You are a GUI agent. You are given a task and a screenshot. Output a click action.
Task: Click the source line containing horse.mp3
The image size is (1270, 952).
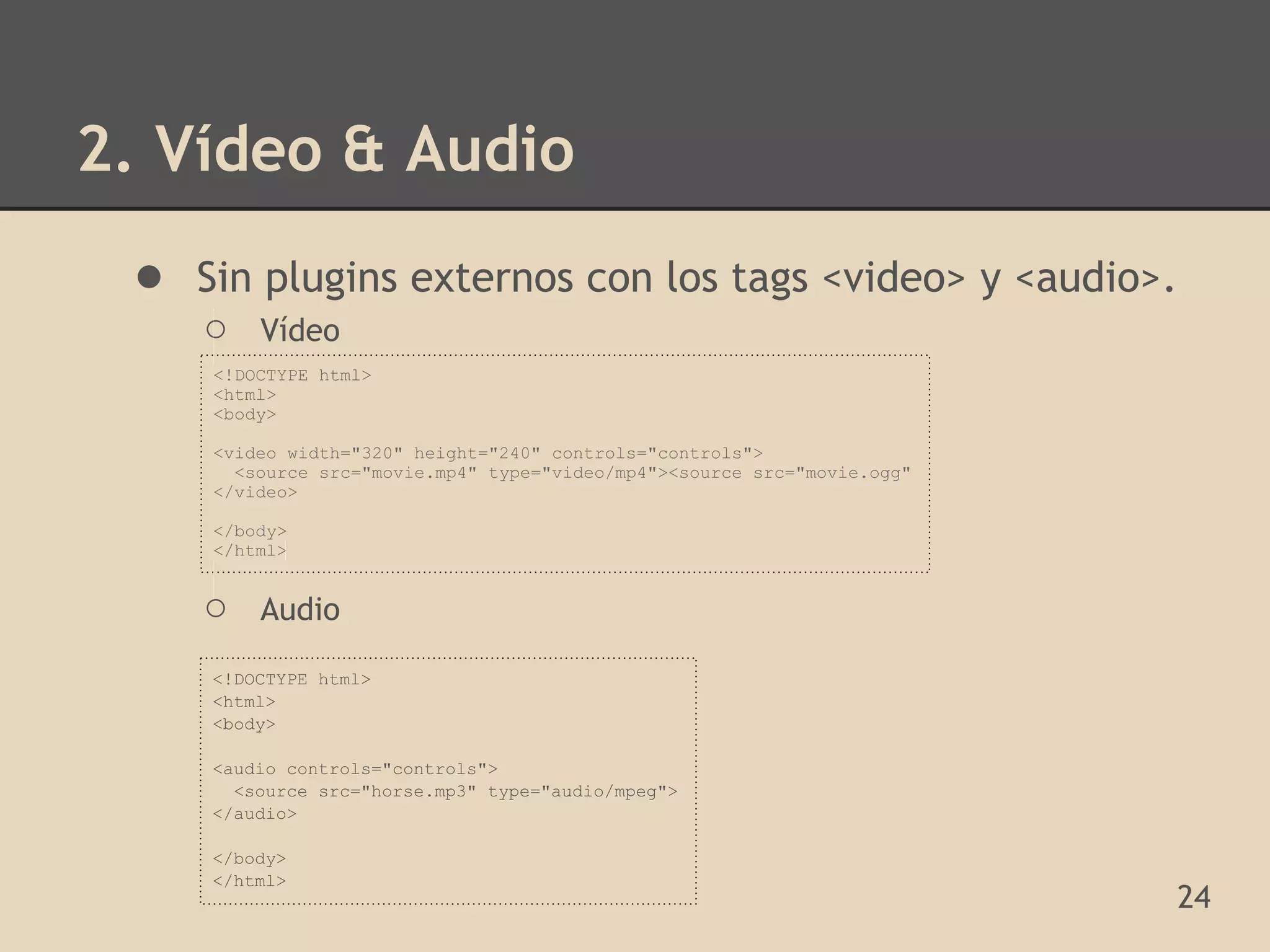pyautogui.click(x=456, y=792)
